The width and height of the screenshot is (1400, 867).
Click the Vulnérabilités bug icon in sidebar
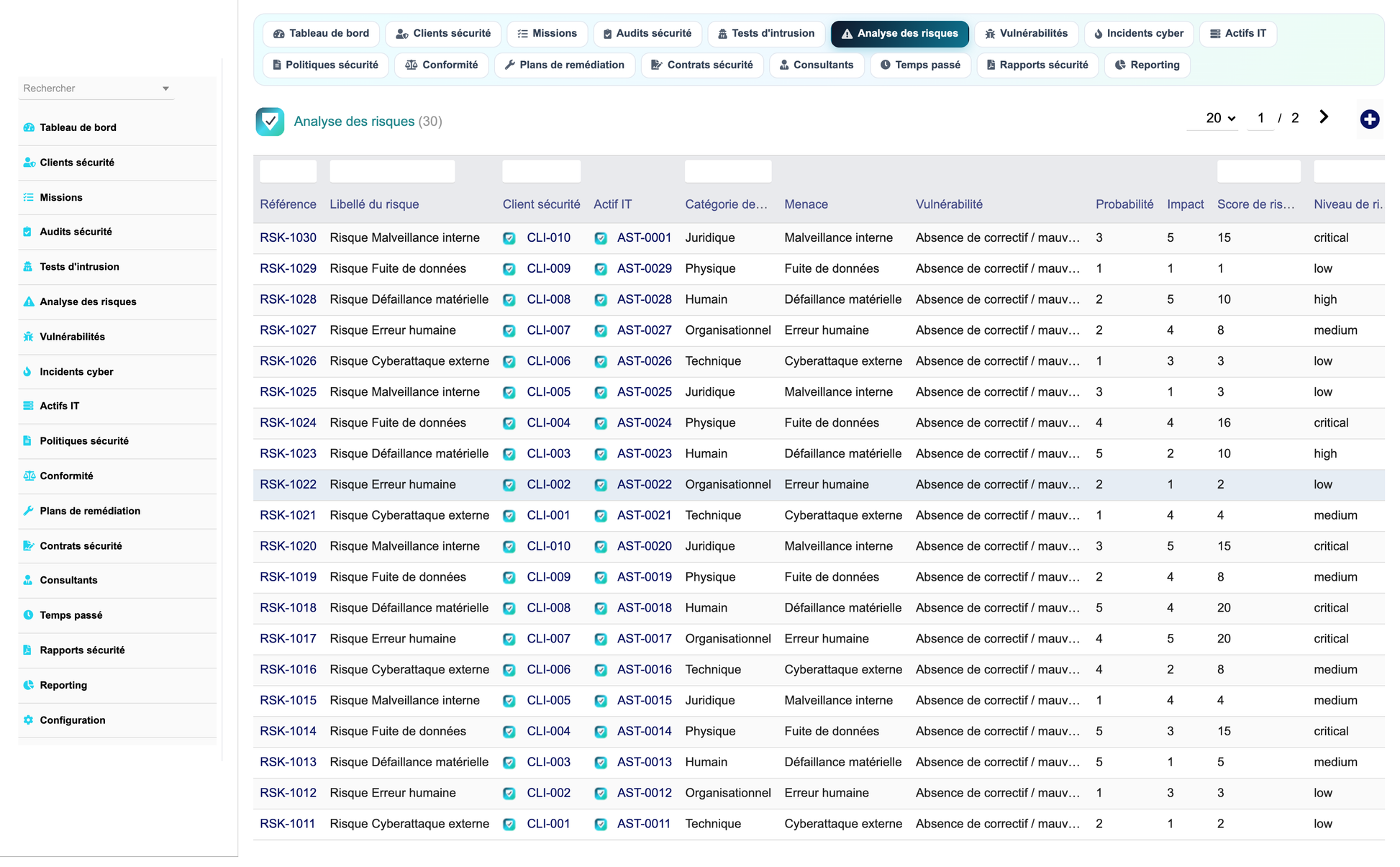pos(28,337)
